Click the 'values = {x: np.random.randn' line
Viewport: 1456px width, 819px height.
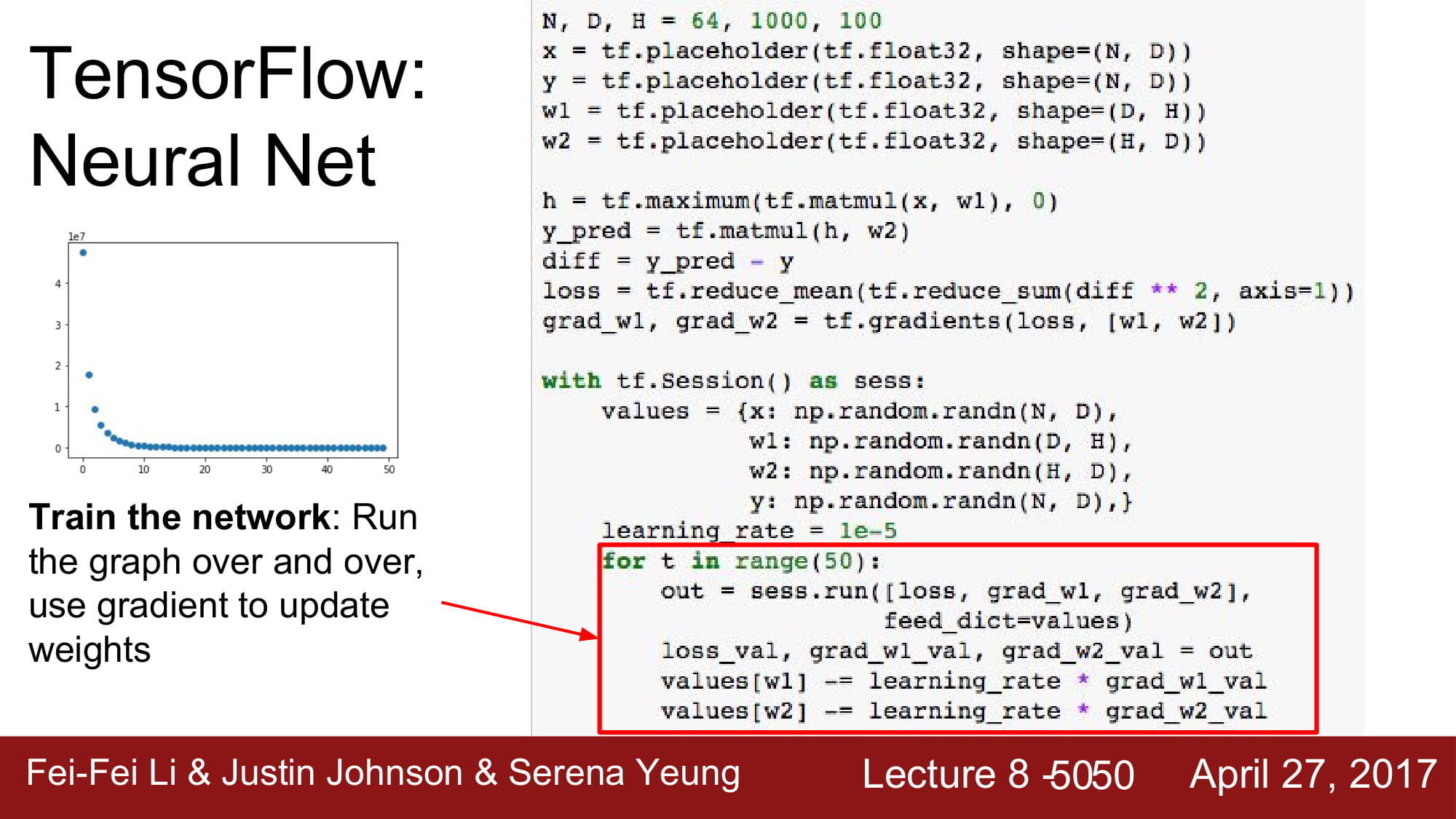point(859,411)
